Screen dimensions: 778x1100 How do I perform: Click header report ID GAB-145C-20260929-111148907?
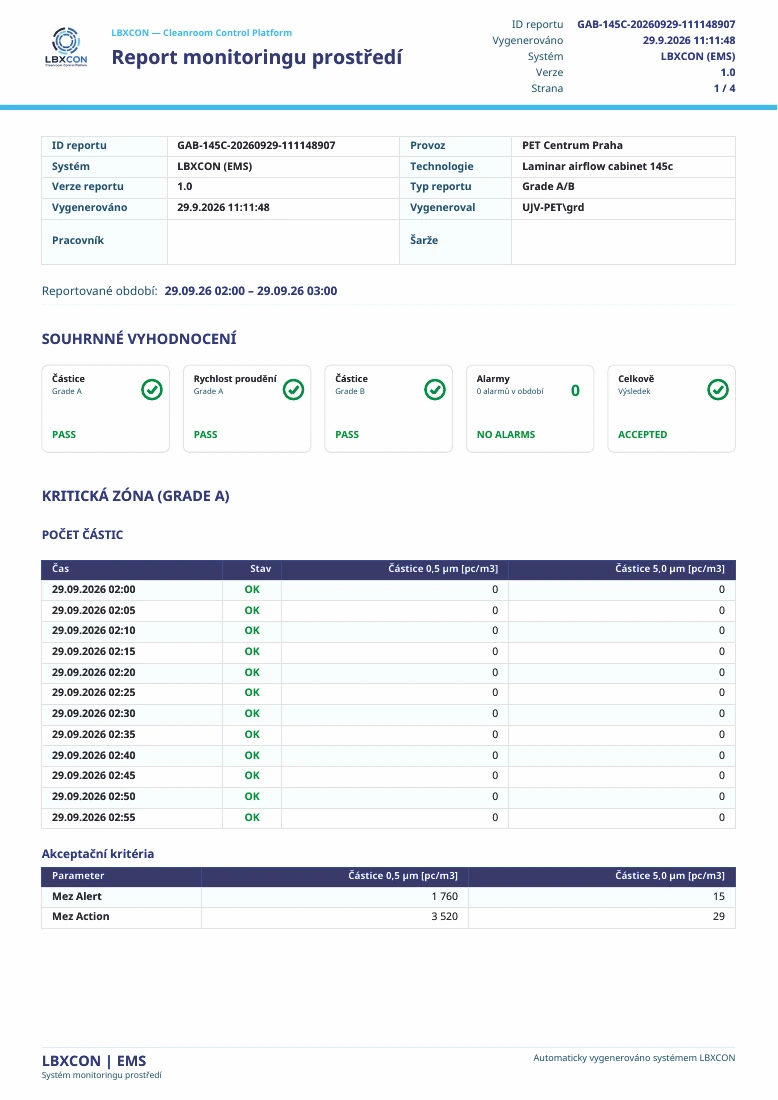(x=656, y=24)
